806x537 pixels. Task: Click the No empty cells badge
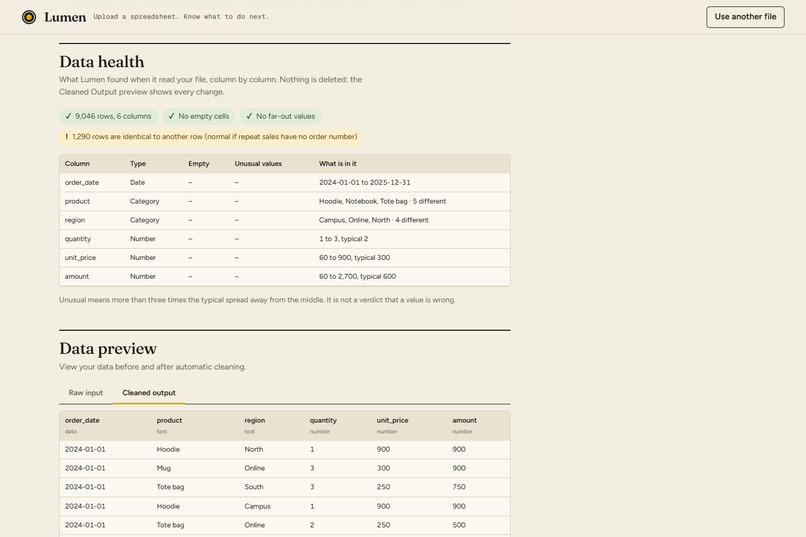coord(199,116)
